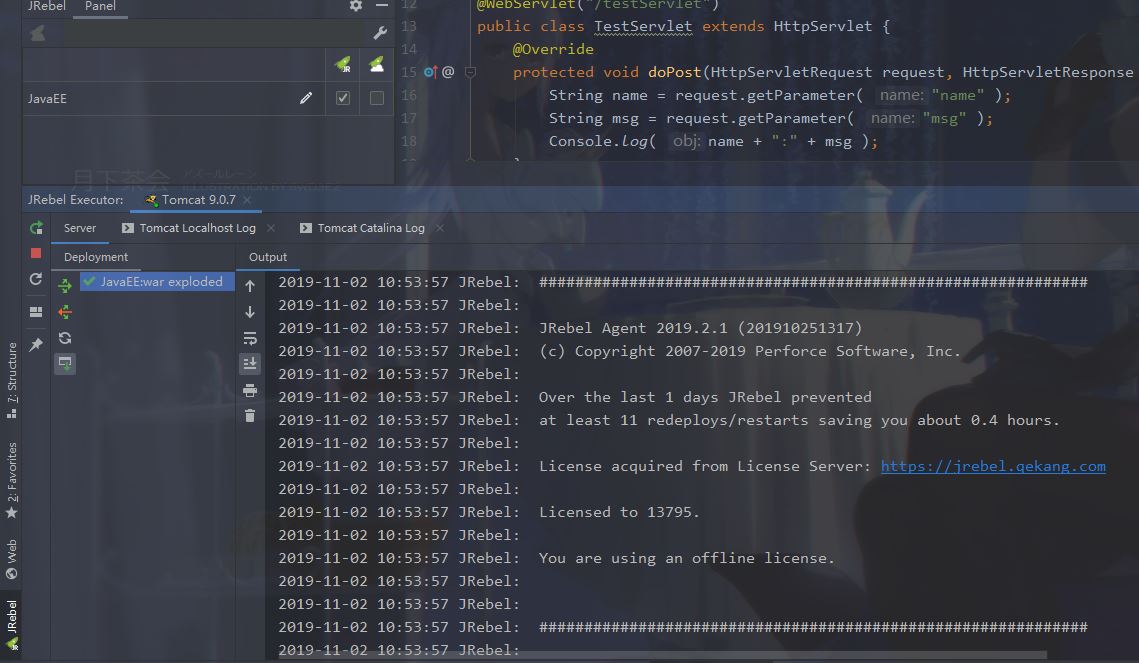This screenshot has width=1139, height=663.
Task: Open JRebel panel settings gear
Action: tap(355, 6)
